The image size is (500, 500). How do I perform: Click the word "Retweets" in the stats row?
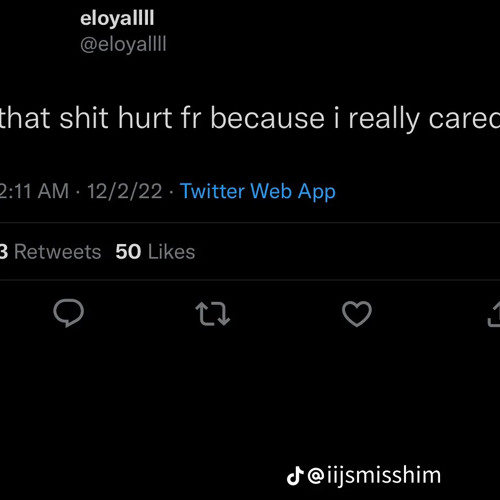(57, 252)
